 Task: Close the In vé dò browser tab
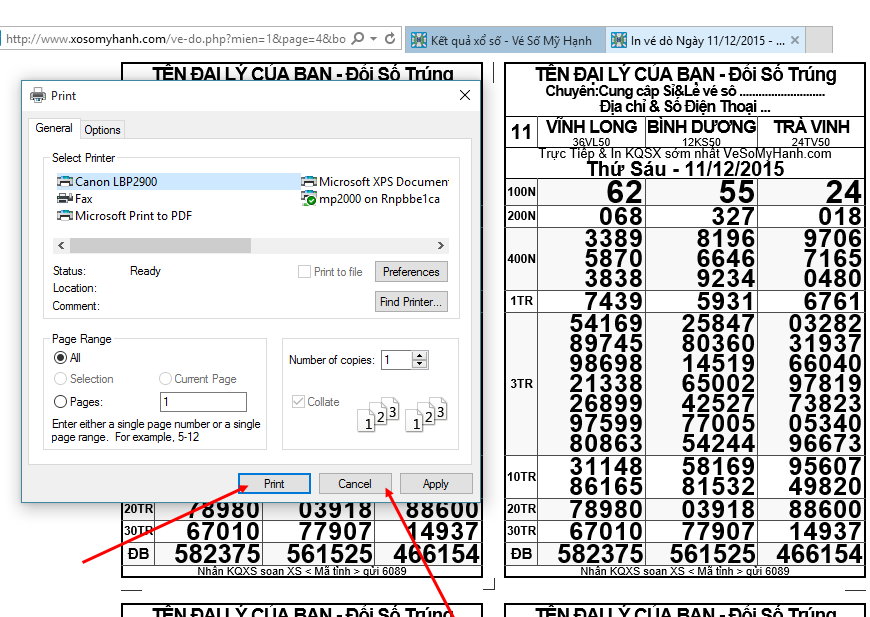click(795, 40)
